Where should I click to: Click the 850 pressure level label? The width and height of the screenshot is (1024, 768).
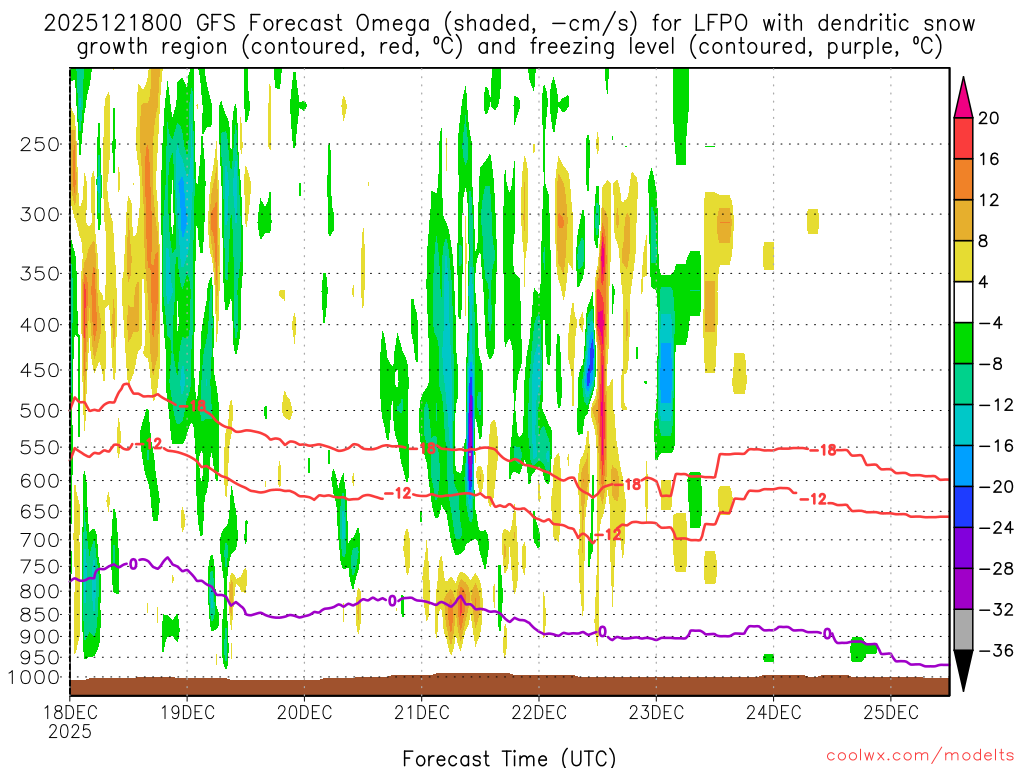coord(40,615)
